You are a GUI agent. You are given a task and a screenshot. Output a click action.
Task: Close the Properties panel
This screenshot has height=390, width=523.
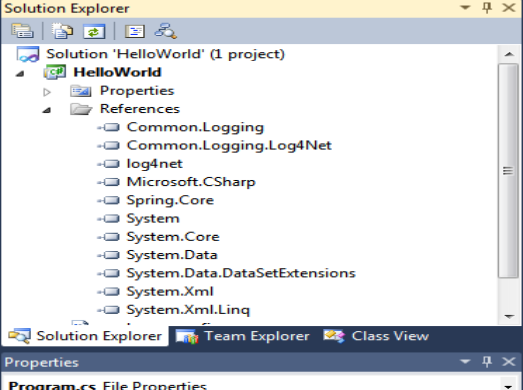click(509, 362)
